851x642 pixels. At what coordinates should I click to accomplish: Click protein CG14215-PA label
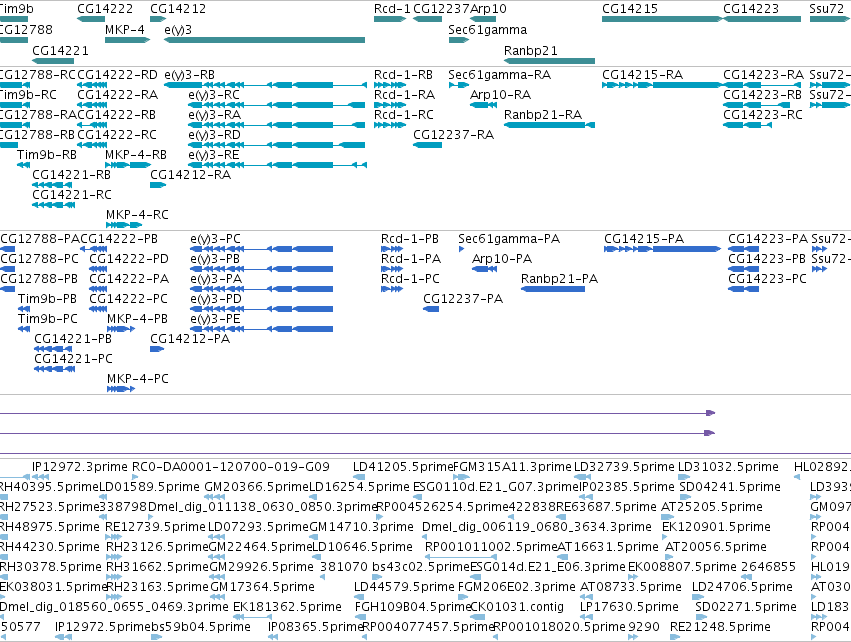tap(644, 239)
